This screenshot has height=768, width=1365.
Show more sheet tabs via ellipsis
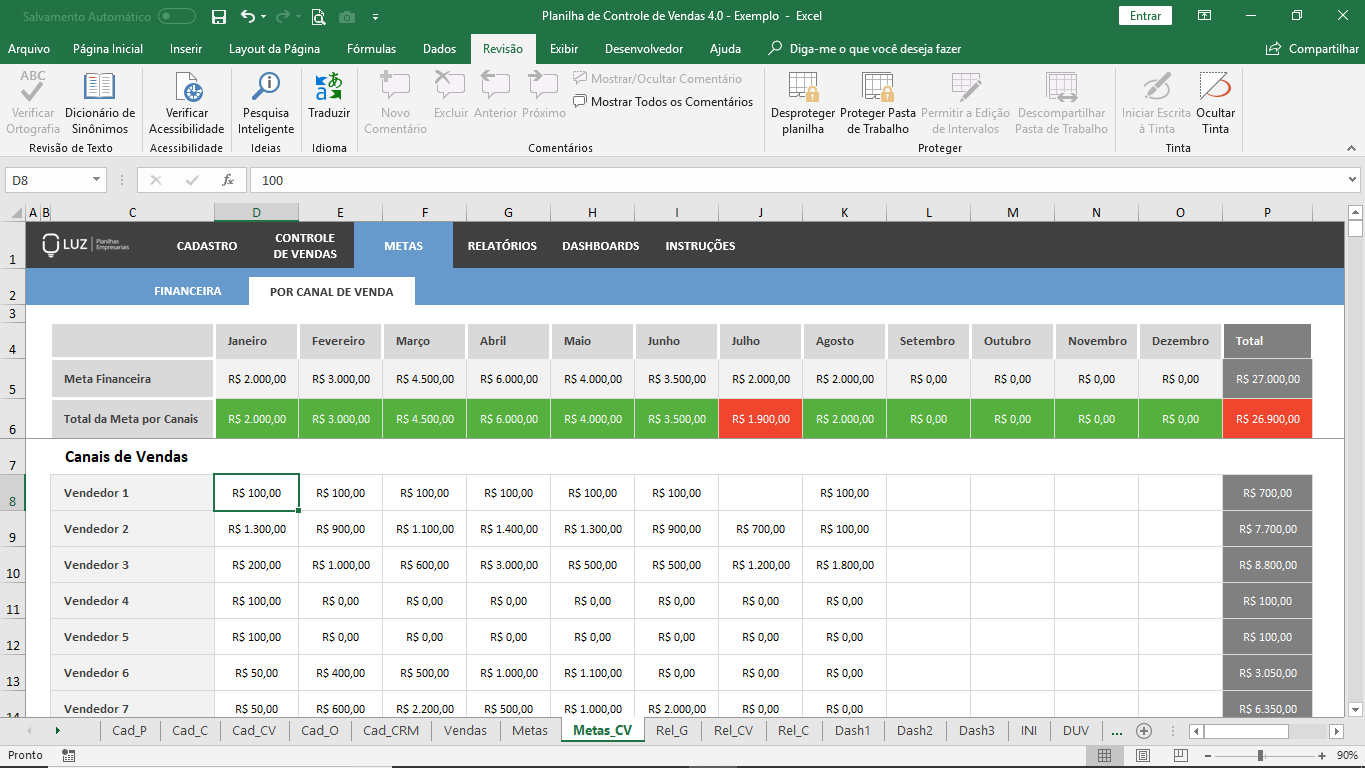(x=1116, y=731)
